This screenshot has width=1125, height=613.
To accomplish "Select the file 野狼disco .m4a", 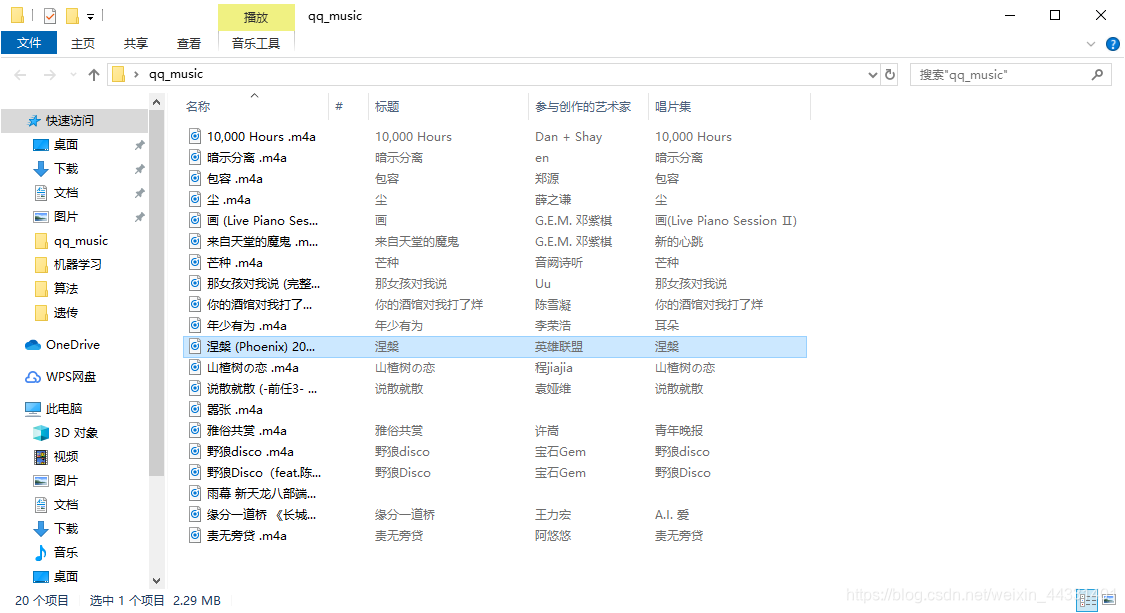I will pyautogui.click(x=250, y=451).
